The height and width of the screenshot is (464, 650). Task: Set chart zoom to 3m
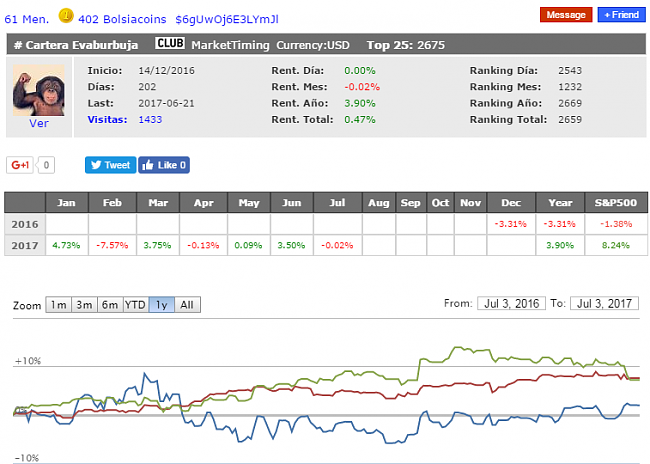84,305
